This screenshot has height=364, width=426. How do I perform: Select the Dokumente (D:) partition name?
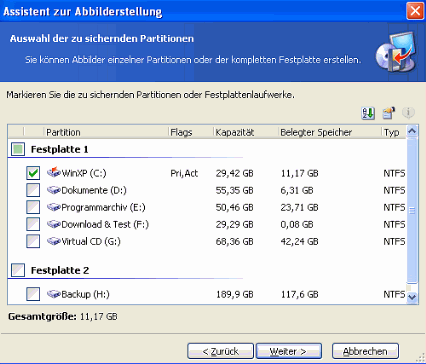(94, 190)
